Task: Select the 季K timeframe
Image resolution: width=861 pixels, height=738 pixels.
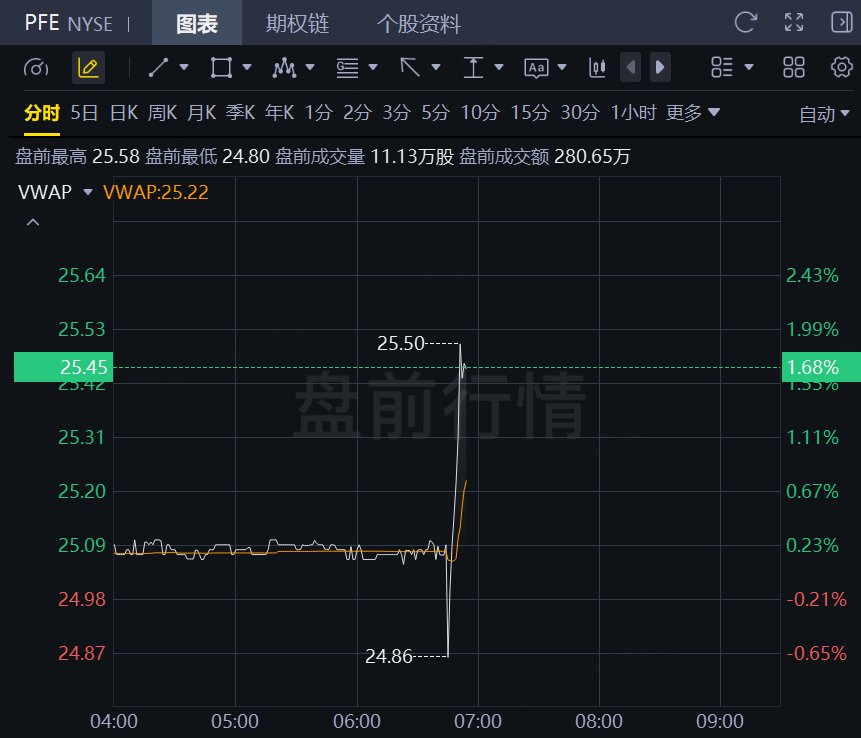Action: pos(241,113)
